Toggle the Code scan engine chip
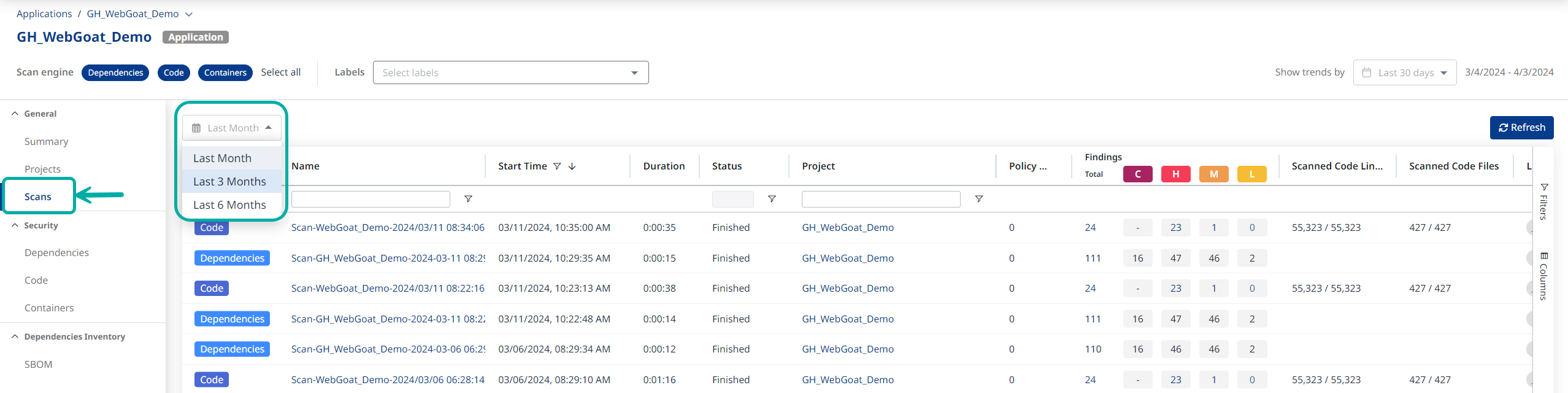The width and height of the screenshot is (1568, 393). 174,72
